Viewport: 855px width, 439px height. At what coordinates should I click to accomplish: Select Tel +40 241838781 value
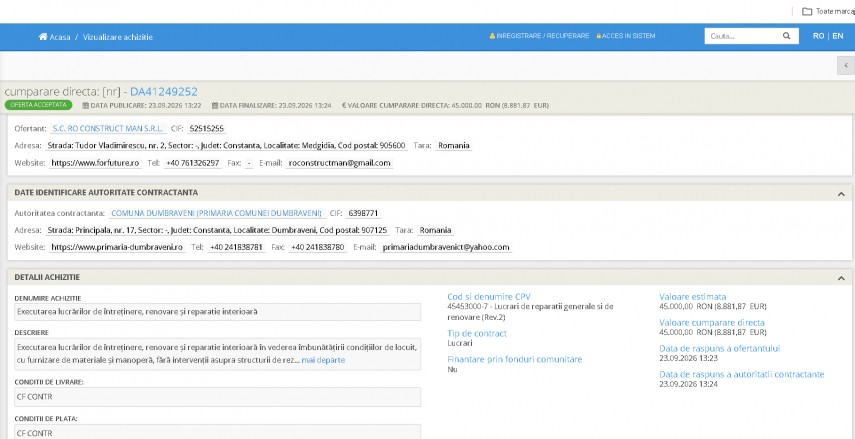[236, 247]
